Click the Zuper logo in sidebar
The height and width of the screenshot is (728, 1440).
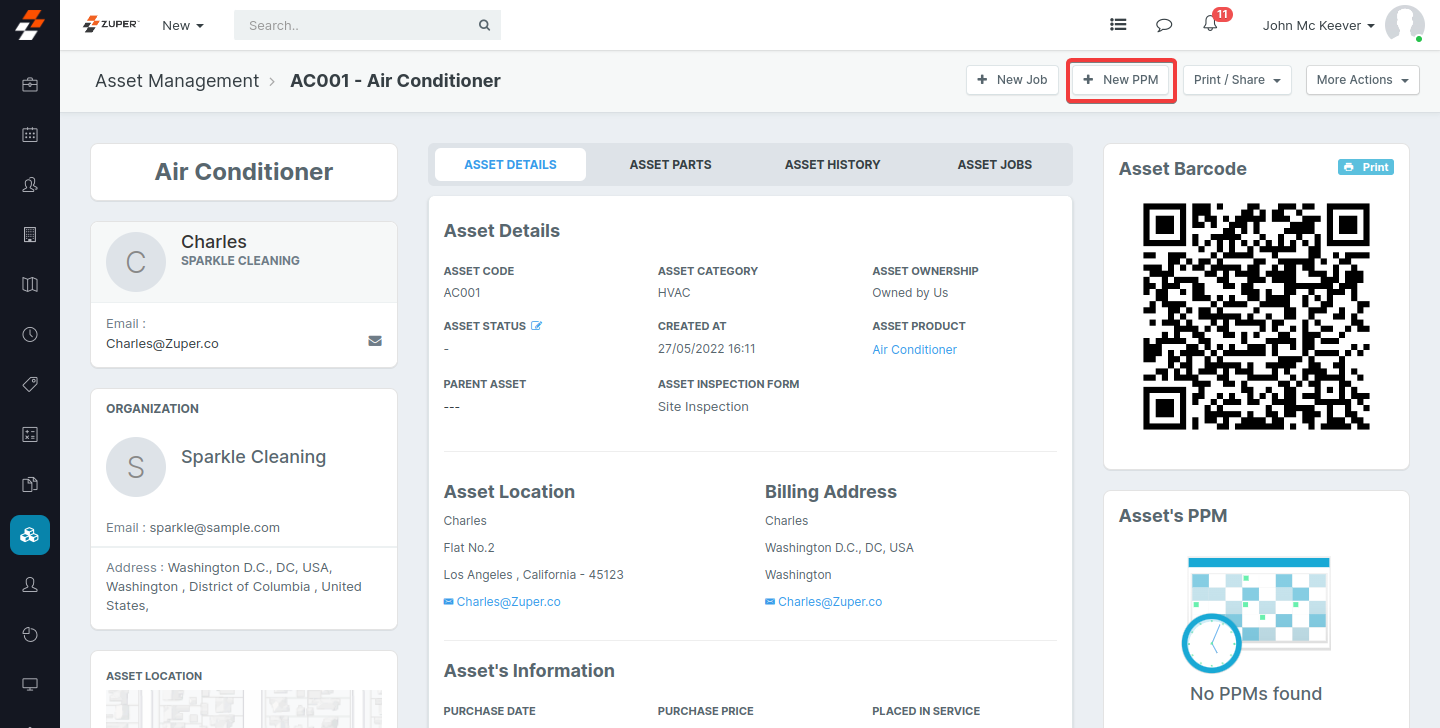pyautogui.click(x=29, y=24)
